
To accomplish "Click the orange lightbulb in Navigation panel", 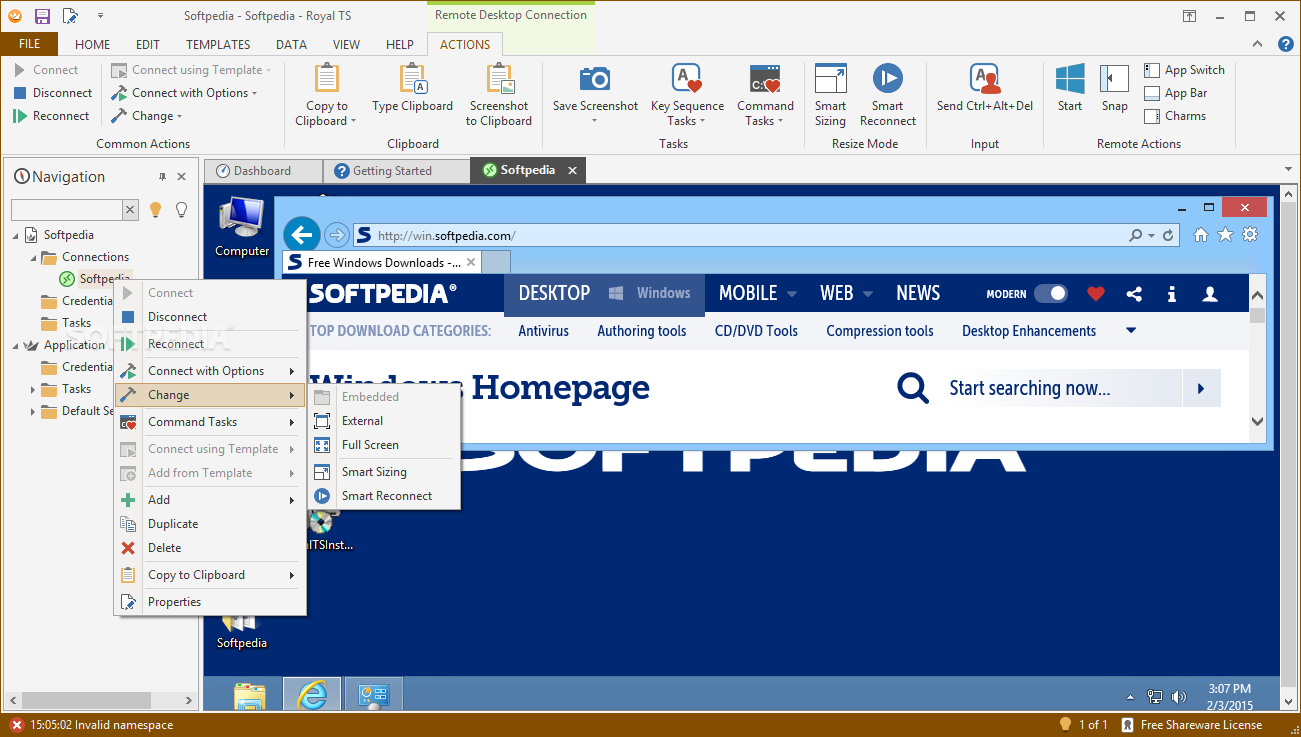I will click(155, 209).
